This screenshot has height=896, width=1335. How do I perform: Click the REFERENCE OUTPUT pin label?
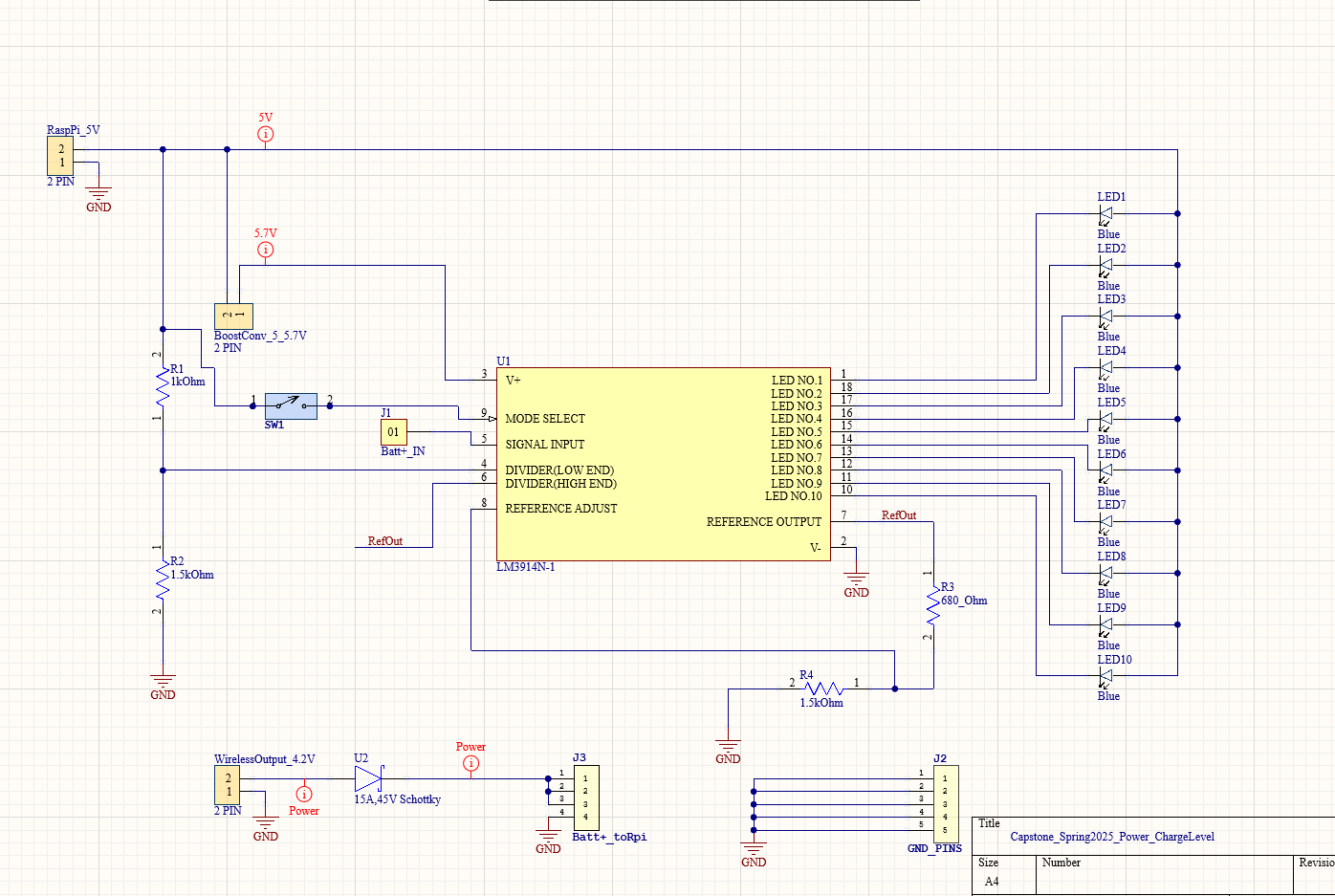click(x=764, y=522)
